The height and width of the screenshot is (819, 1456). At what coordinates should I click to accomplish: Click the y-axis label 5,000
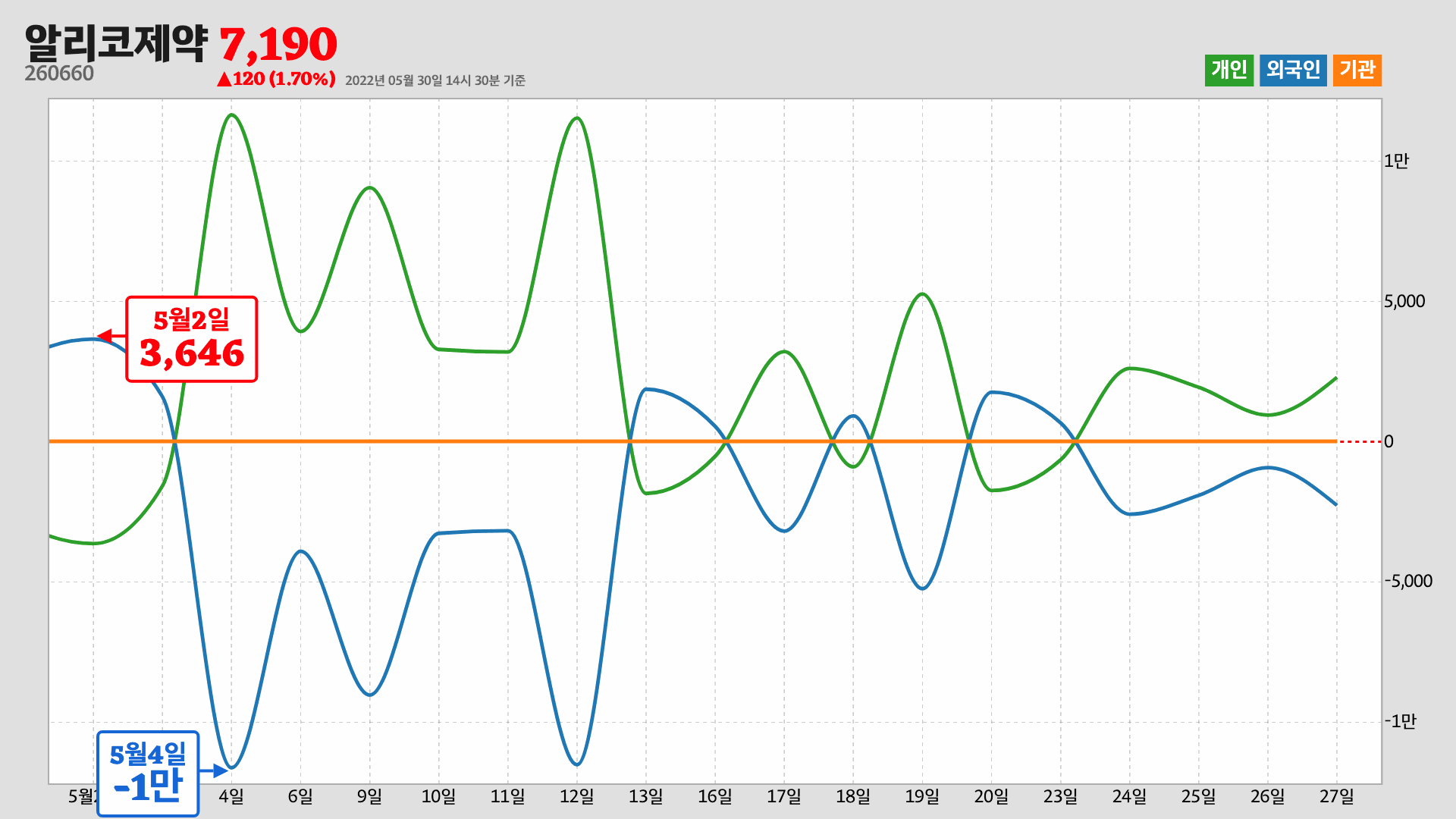(x=1404, y=301)
